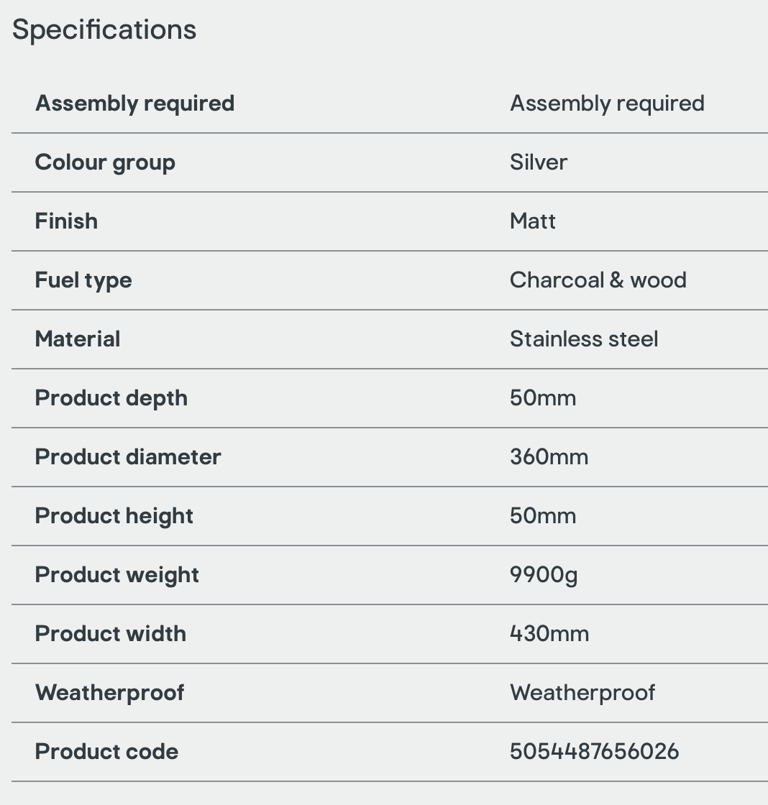Click the 360mm diameter value
The width and height of the screenshot is (768, 805).
pos(549,457)
